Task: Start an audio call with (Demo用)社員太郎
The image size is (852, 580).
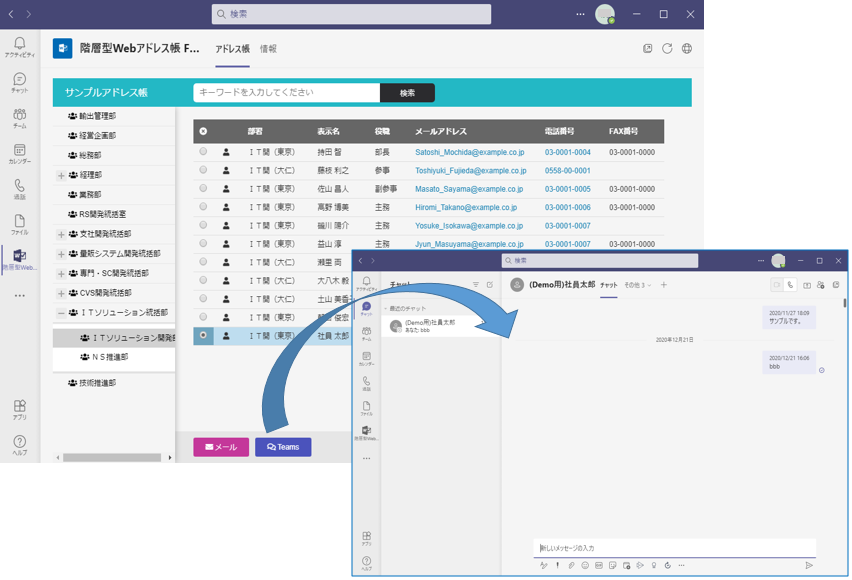Action: (x=790, y=285)
